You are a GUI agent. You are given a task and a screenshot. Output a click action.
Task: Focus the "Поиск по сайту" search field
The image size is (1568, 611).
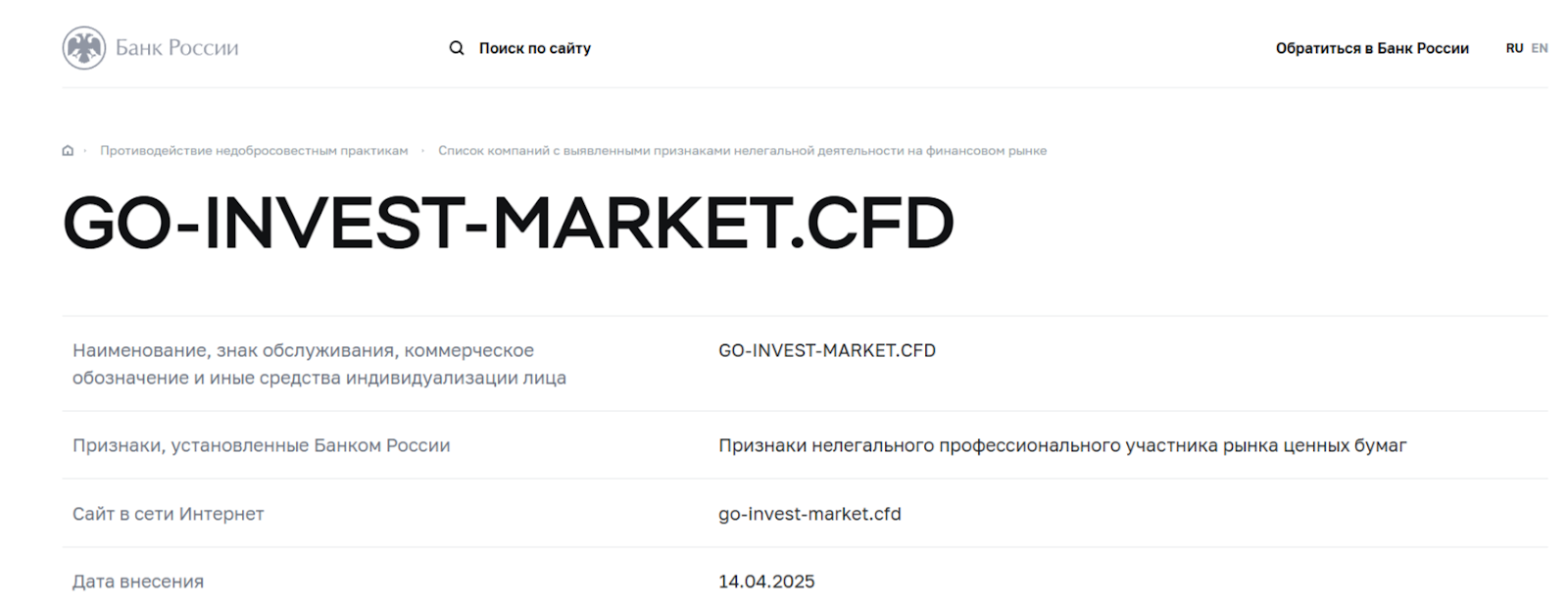(534, 48)
